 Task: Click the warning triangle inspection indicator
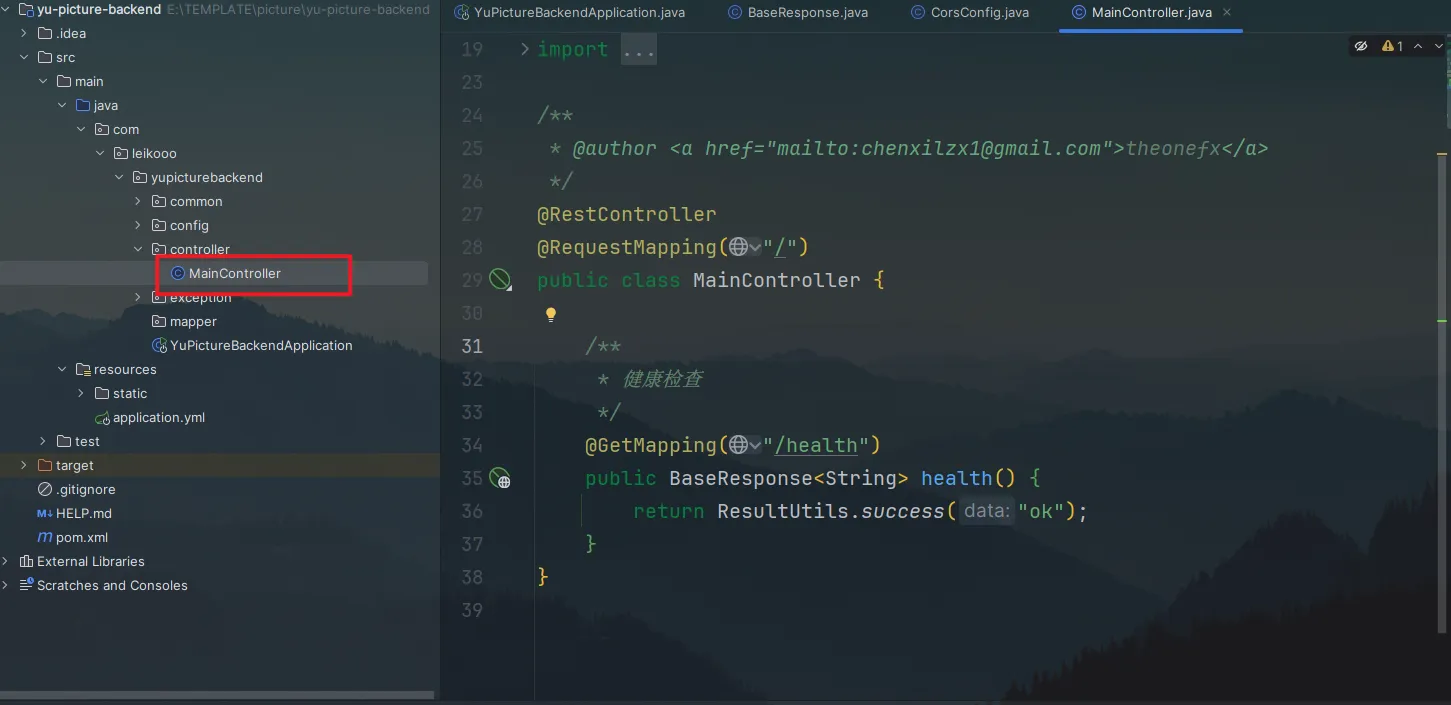coord(1388,46)
